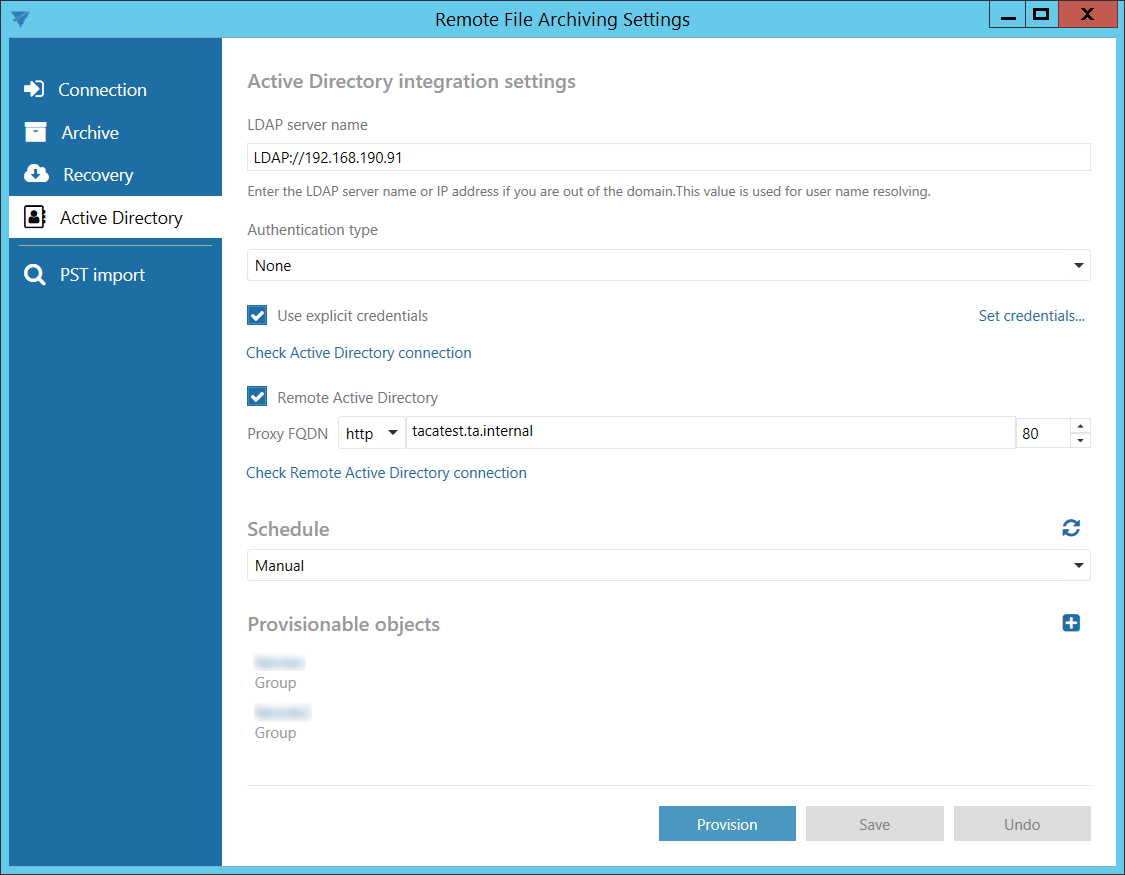The height and width of the screenshot is (875, 1125).
Task: Click Check Remote Active Directory connection
Action: click(x=386, y=473)
